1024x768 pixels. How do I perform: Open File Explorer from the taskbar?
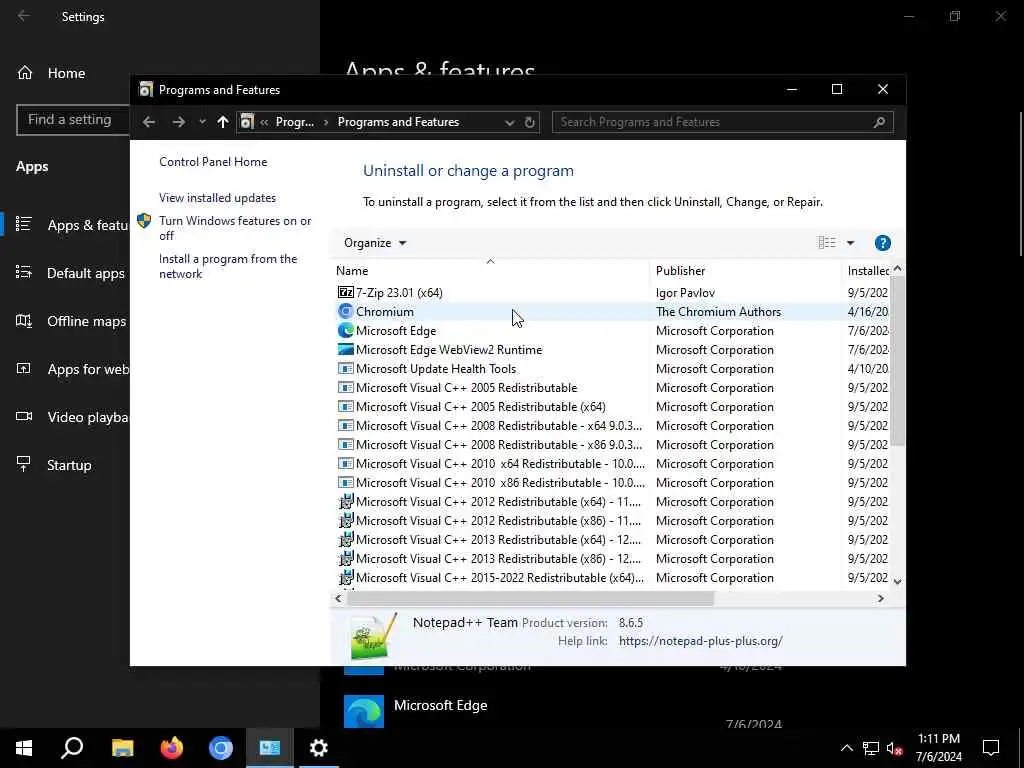point(122,748)
